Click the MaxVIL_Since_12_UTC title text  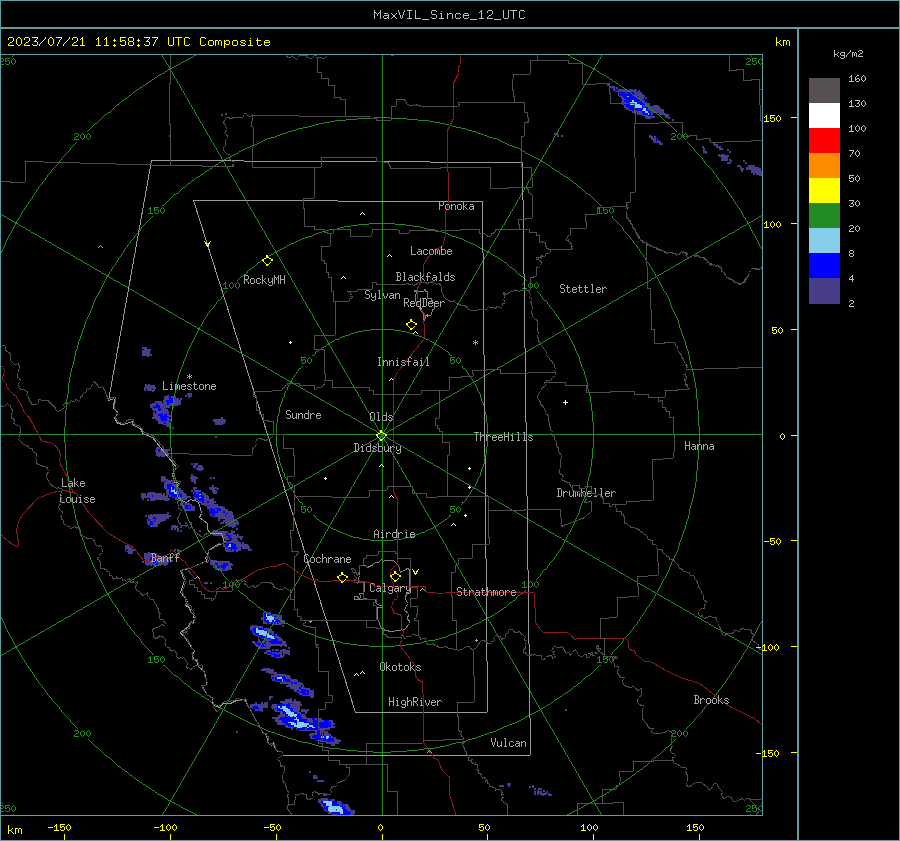[449, 15]
